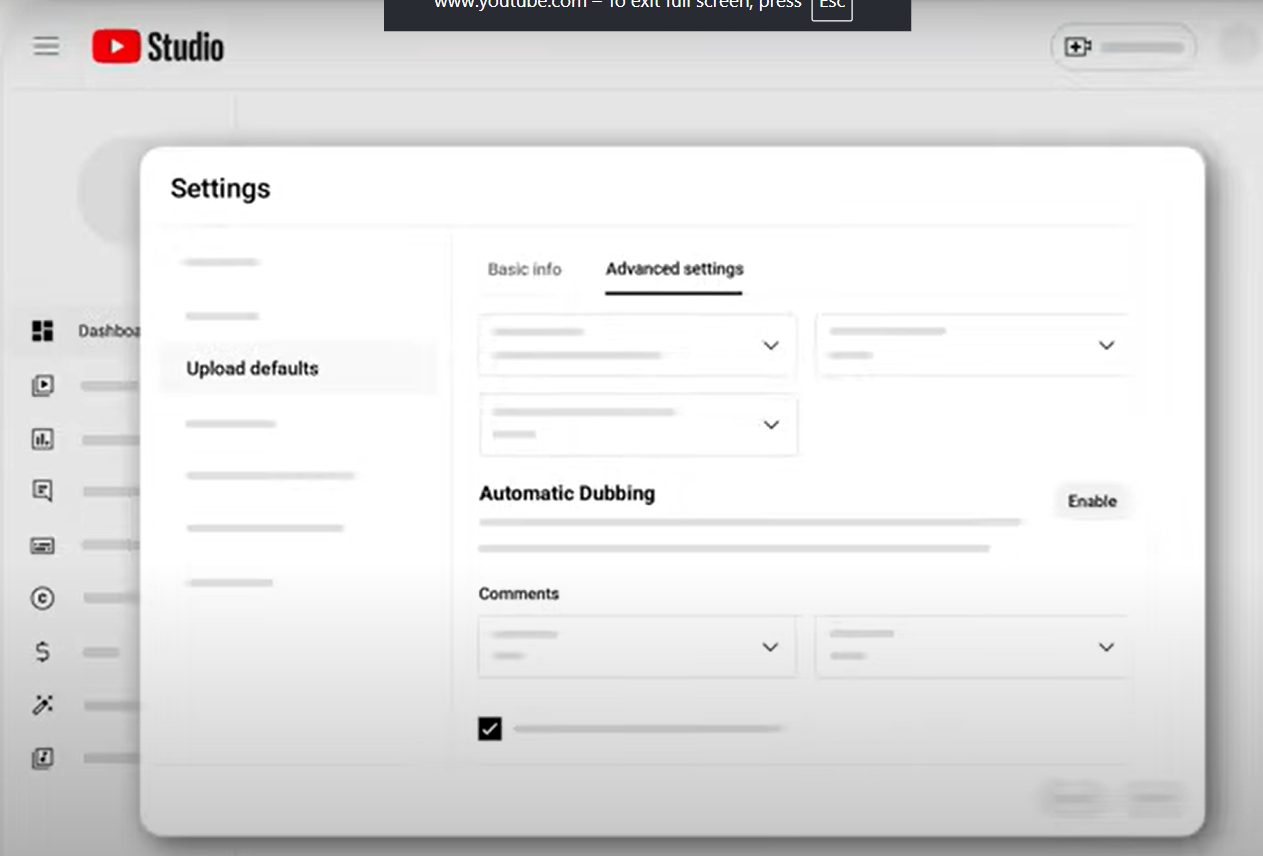This screenshot has height=856, width=1263.
Task: Switch to the Basic info tab
Action: [524, 269]
